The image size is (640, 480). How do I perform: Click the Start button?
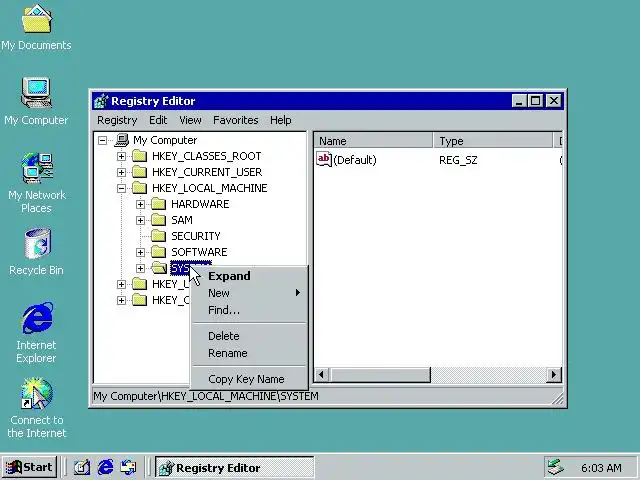pyautogui.click(x=29, y=467)
